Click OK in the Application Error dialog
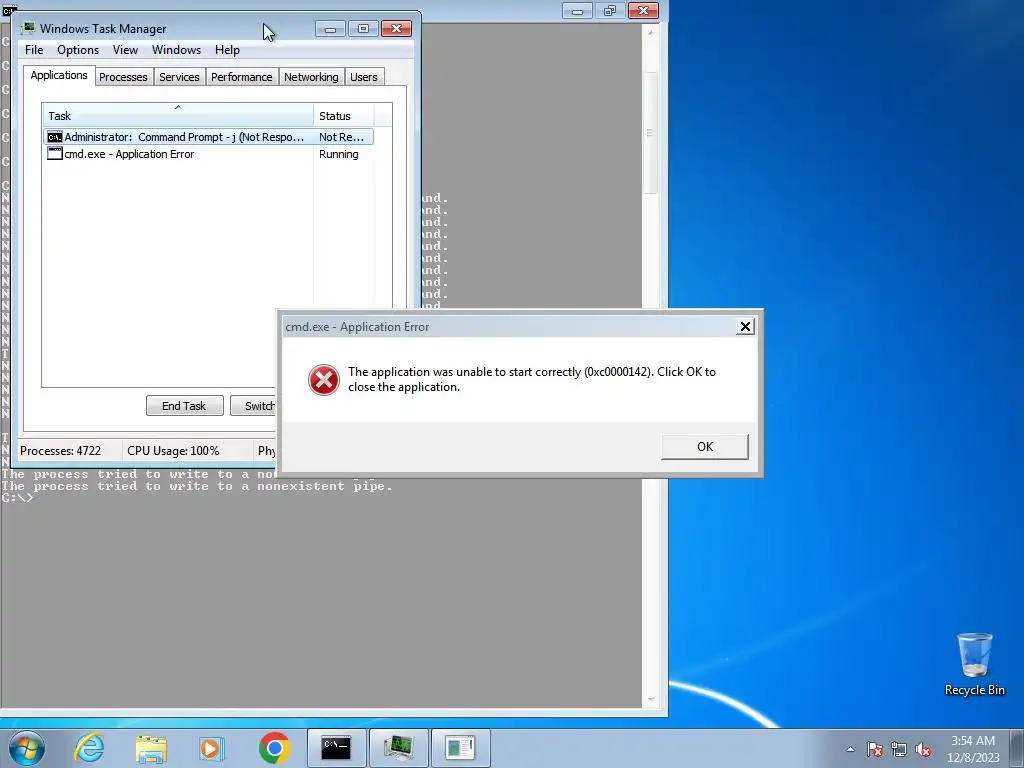Image resolution: width=1024 pixels, height=768 pixels. (705, 447)
